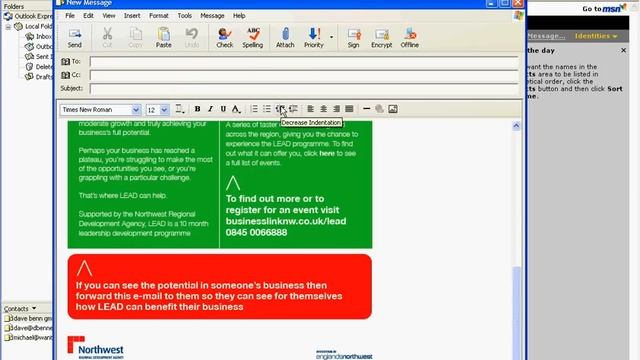The width and height of the screenshot is (640, 360).
Task: Align text left
Action: pos(311,109)
